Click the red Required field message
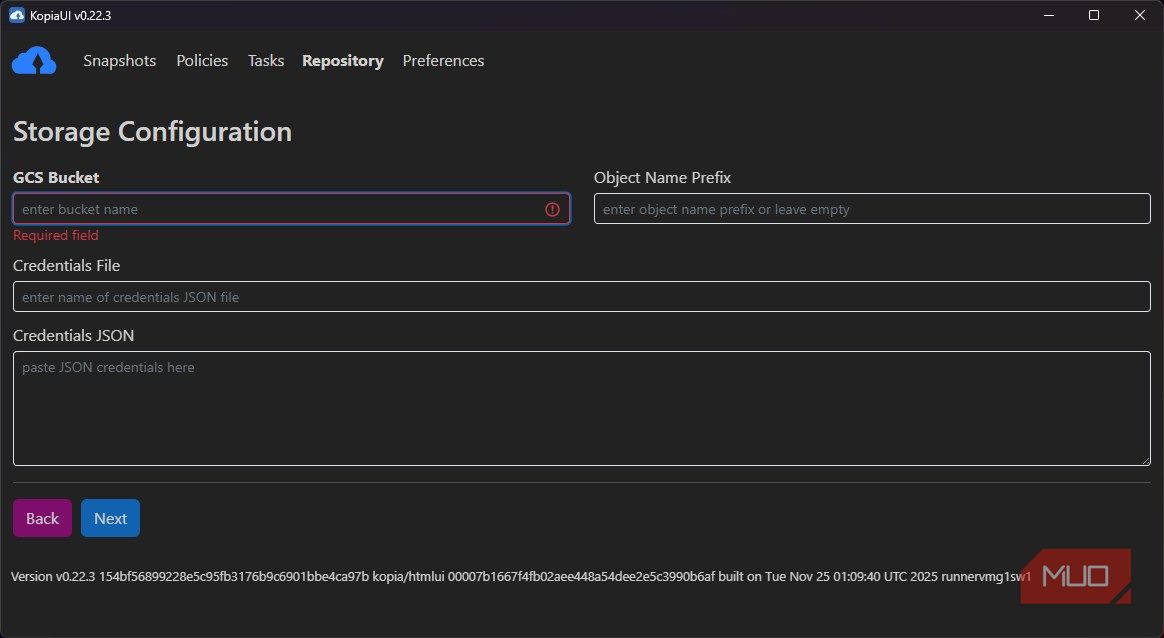Image resolution: width=1164 pixels, height=638 pixels. [56, 235]
